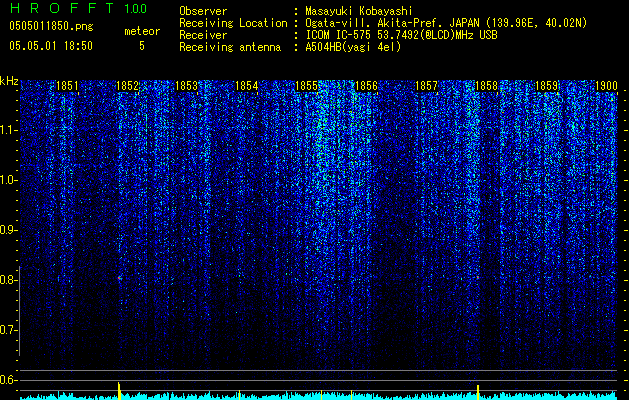This screenshot has height=400, width=629.
Task: Click the 1855 time axis label
Action: pos(306,86)
